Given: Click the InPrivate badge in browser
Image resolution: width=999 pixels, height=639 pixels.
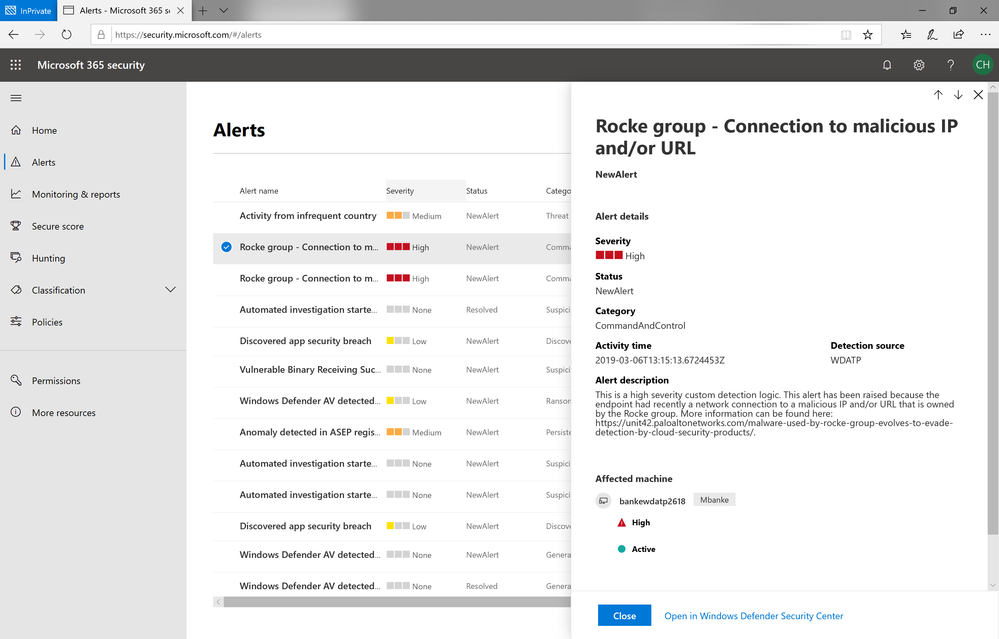Looking at the screenshot, I should pyautogui.click(x=28, y=10).
